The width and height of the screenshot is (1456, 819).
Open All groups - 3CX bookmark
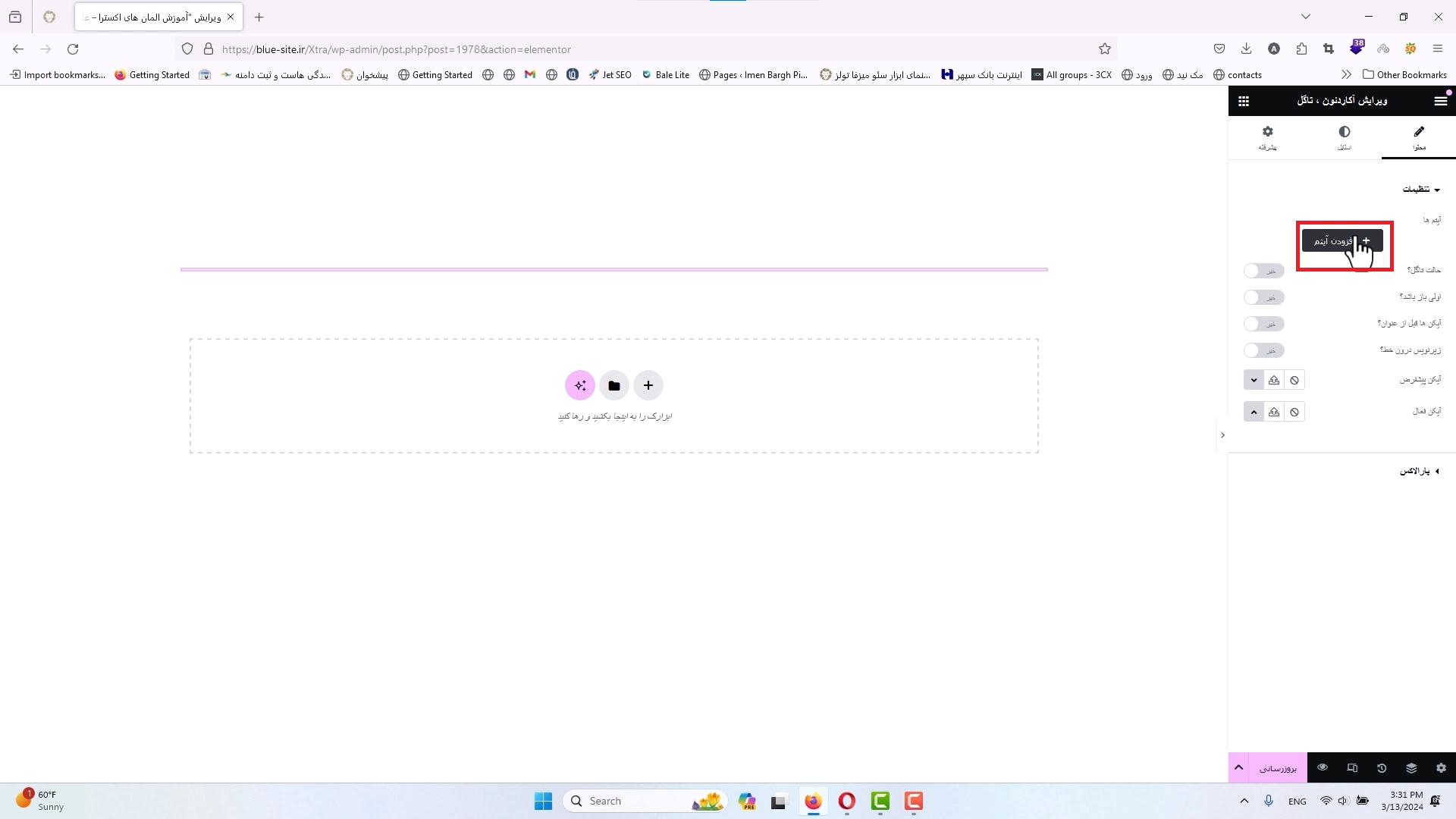click(1072, 74)
